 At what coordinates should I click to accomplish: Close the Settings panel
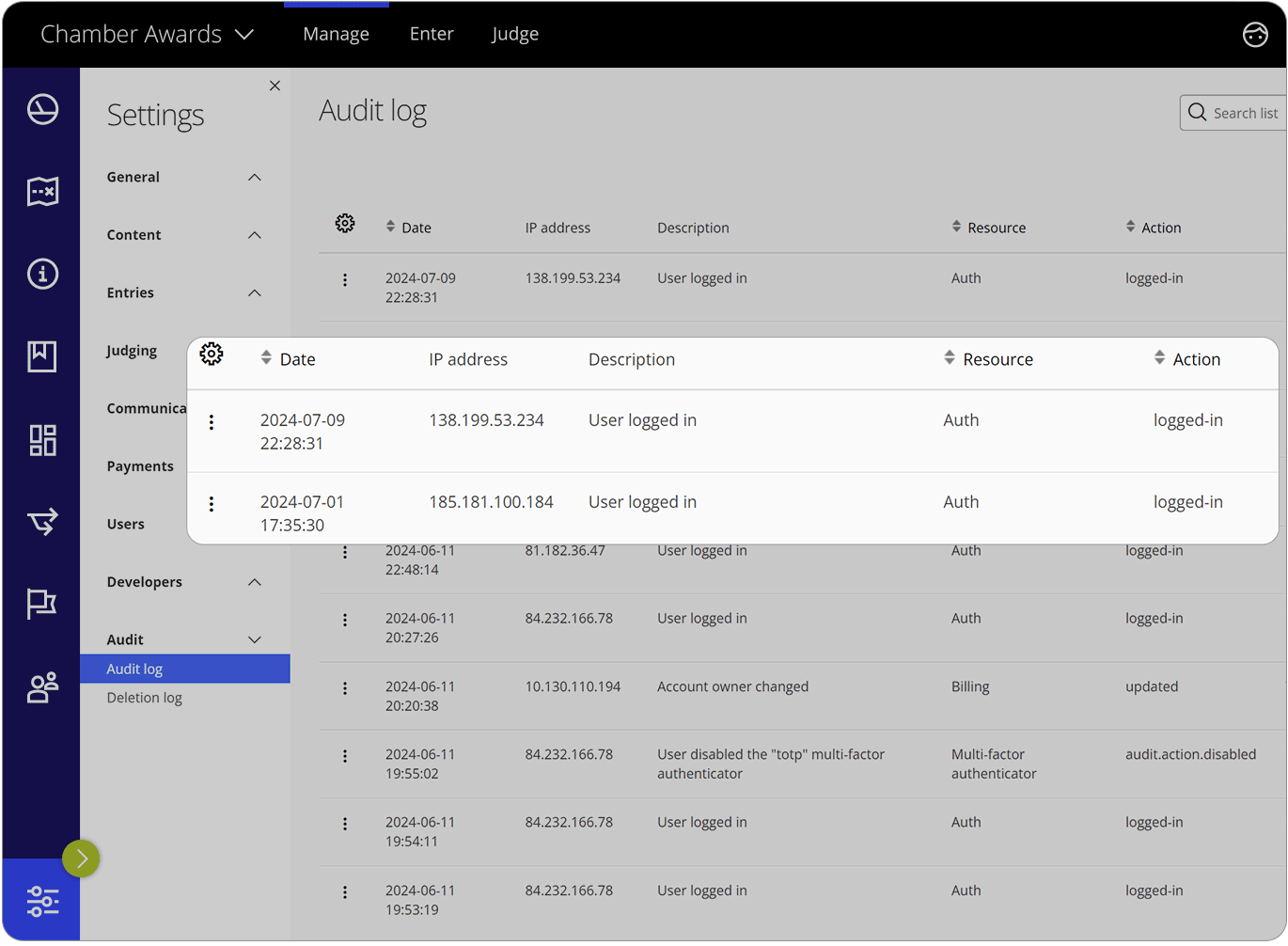tap(275, 86)
